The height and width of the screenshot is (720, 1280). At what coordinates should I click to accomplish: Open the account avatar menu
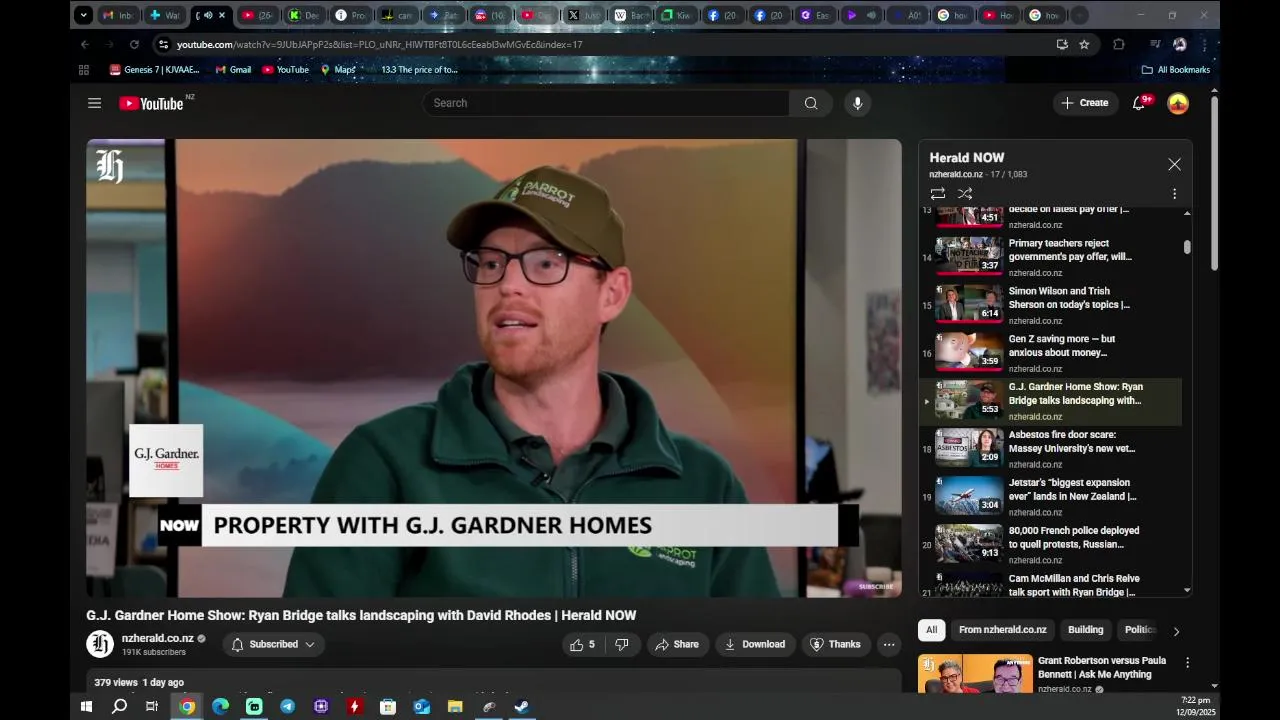pos(1178,103)
